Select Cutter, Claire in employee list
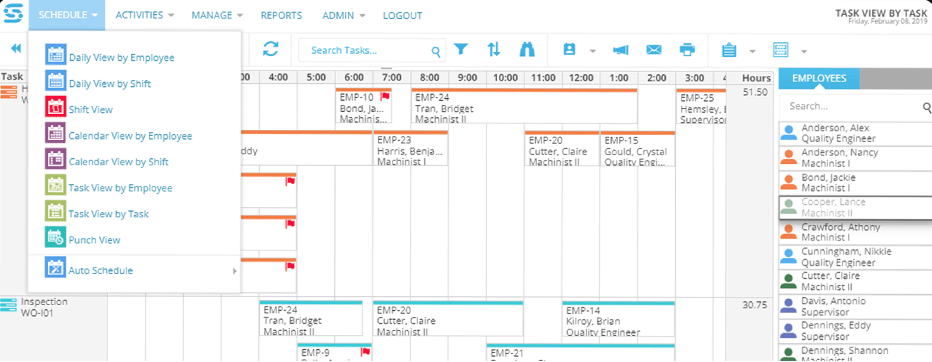The height and width of the screenshot is (362, 932). (855, 281)
